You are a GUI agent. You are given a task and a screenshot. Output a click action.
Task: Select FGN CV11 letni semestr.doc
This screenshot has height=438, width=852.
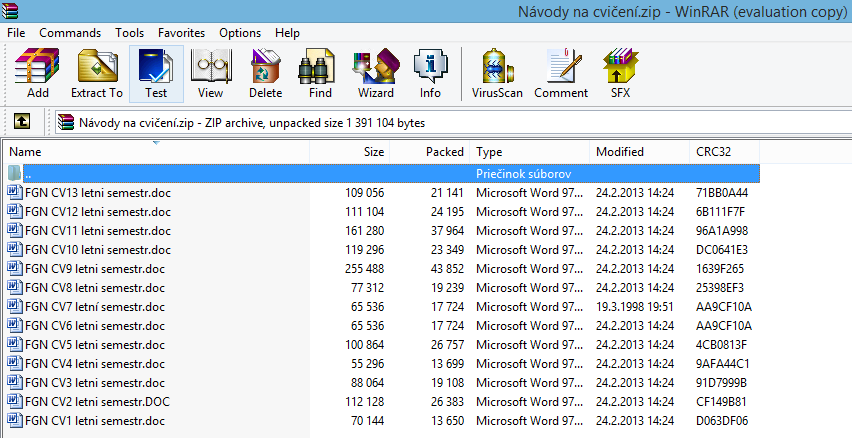pos(98,230)
